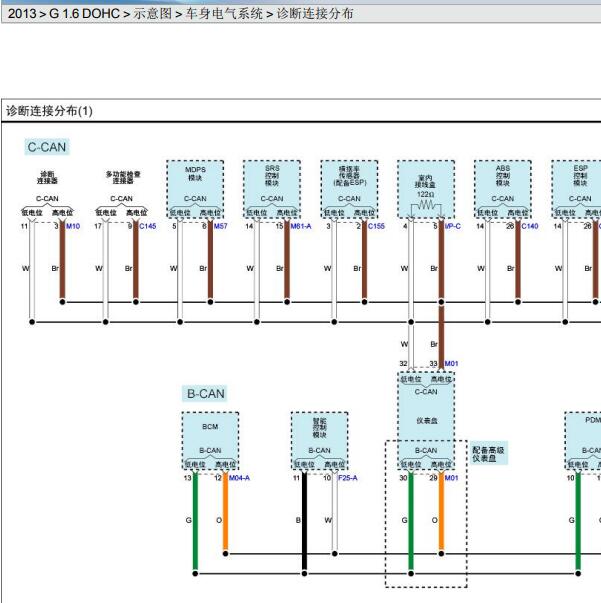Open the M04-A connector link below BCM
Screen dimensions: 601x603
coord(239,478)
